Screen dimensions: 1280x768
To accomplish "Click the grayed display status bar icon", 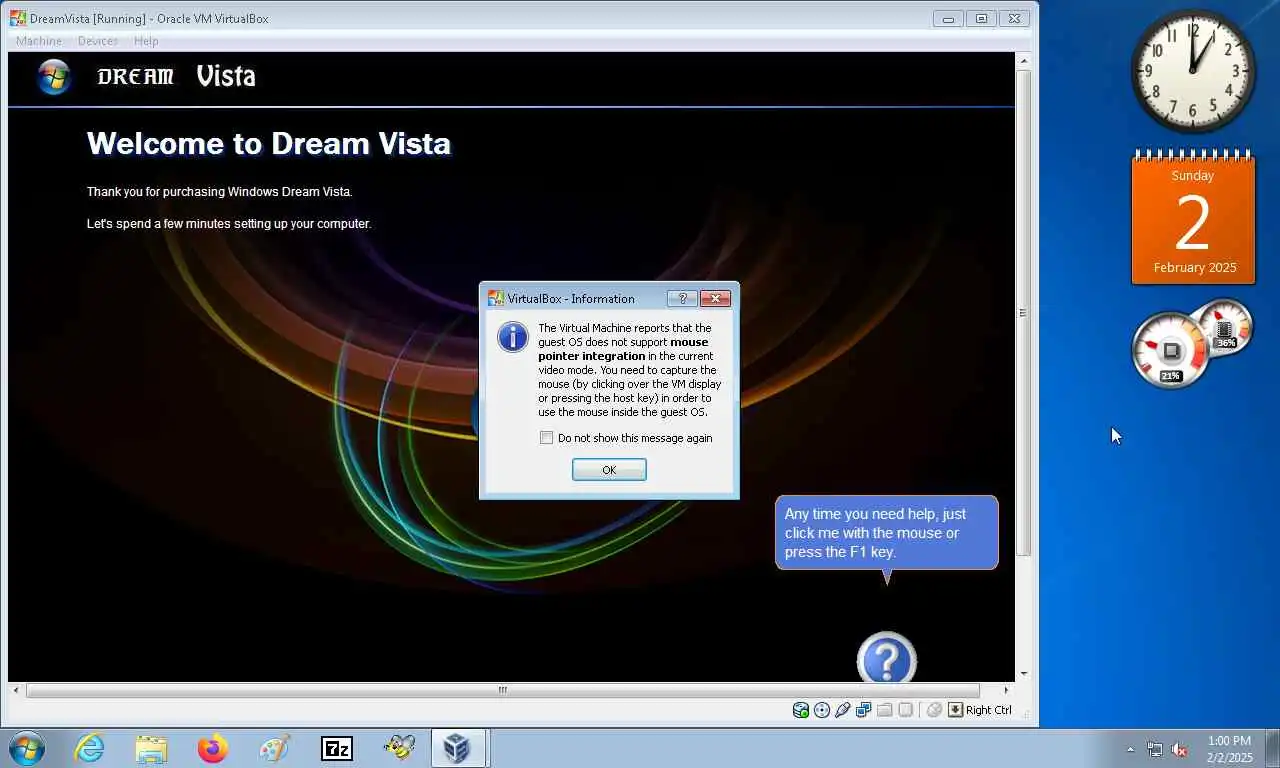I will (905, 710).
